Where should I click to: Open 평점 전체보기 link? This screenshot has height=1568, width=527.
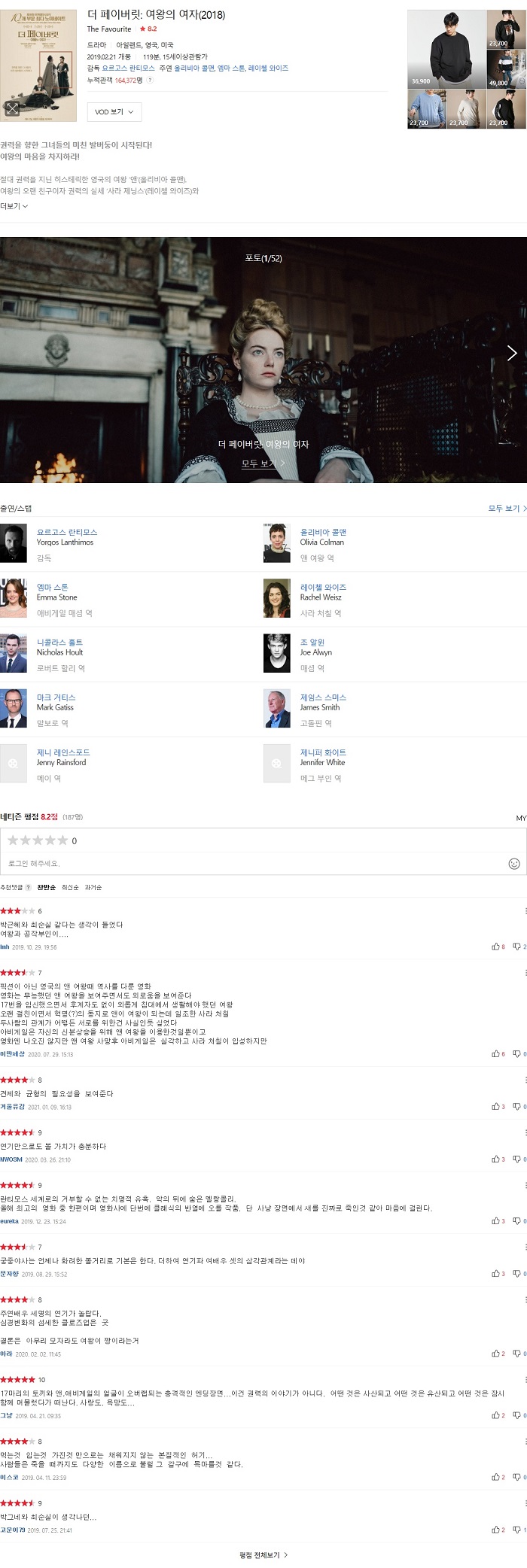263,1554
